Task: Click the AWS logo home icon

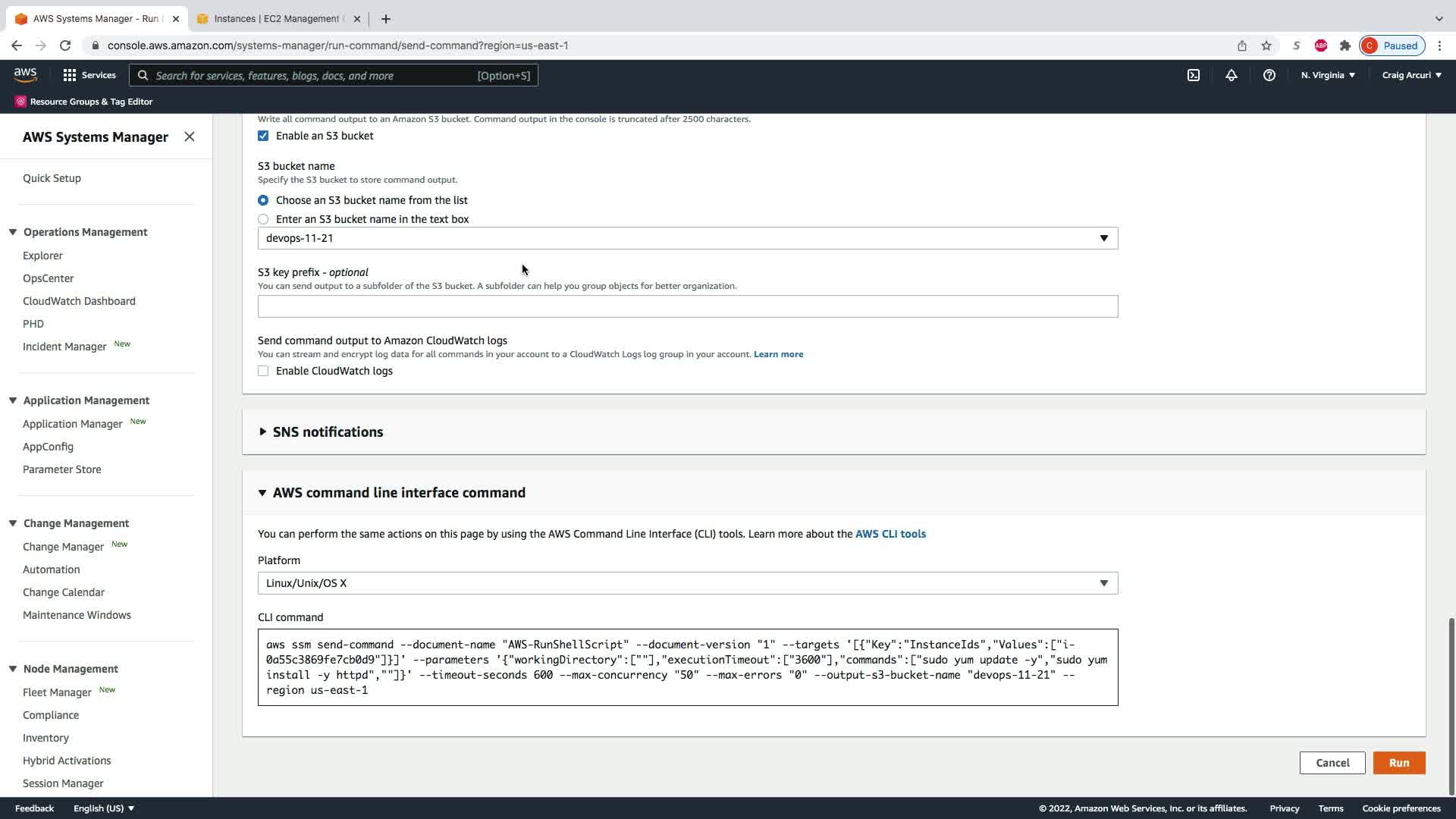Action: pos(25,74)
